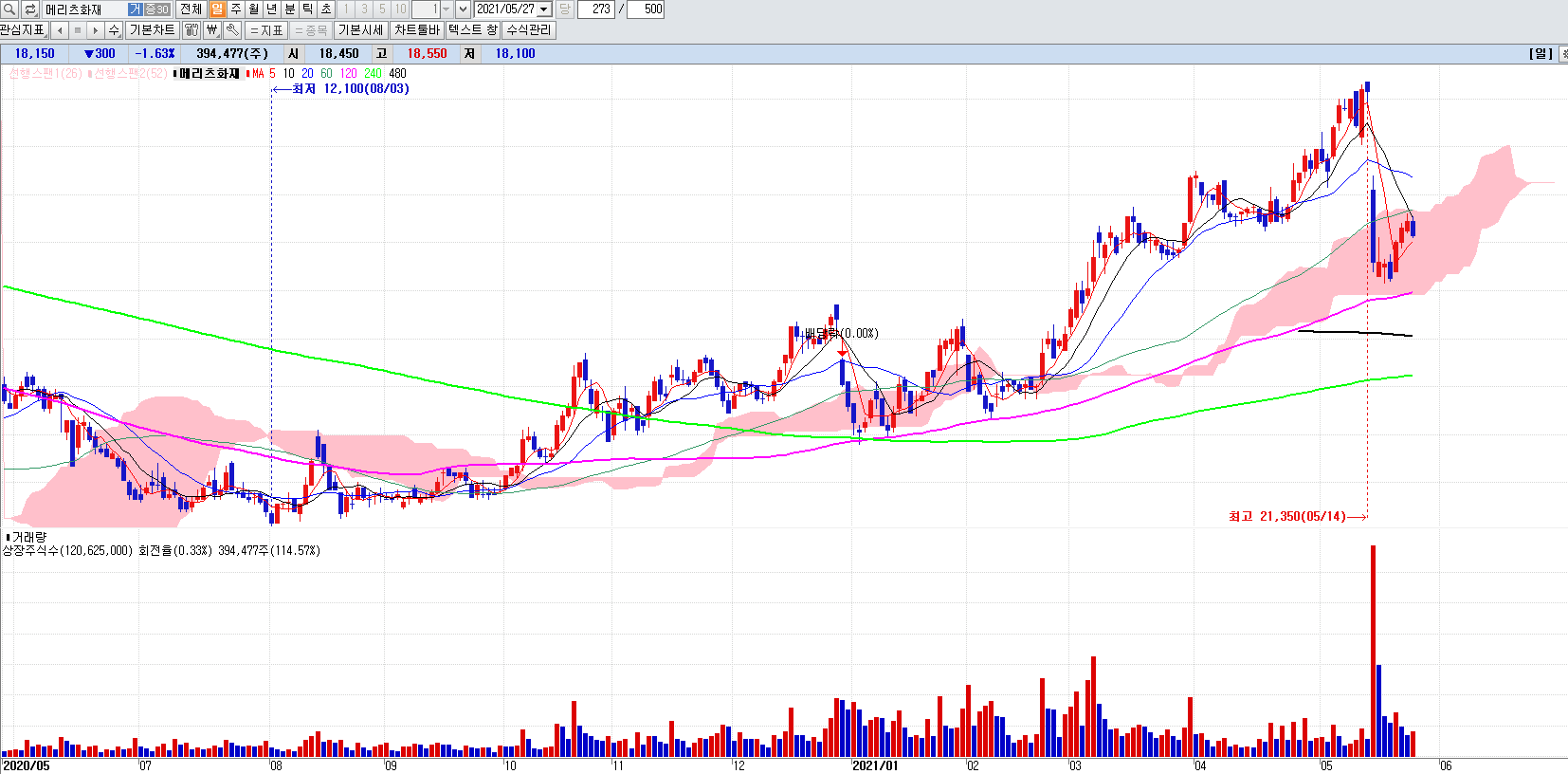The width and height of the screenshot is (1568, 774).
Task: Select the 월 (monthly) period toggle
Action: [x=254, y=9]
